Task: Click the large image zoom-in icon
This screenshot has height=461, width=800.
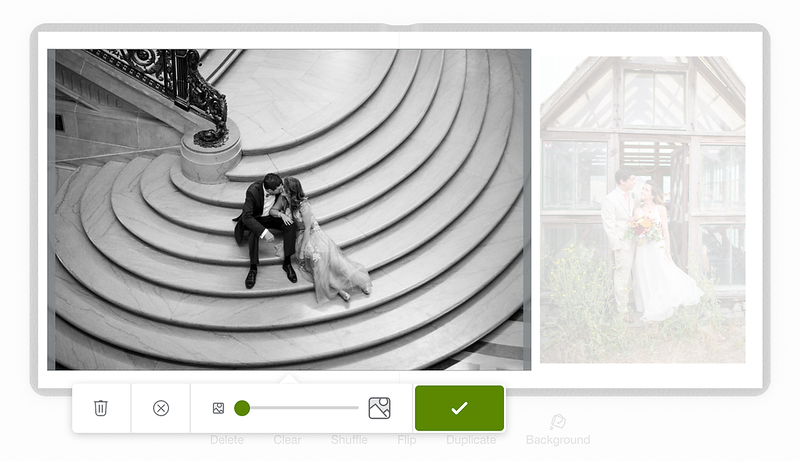Action: (379, 408)
